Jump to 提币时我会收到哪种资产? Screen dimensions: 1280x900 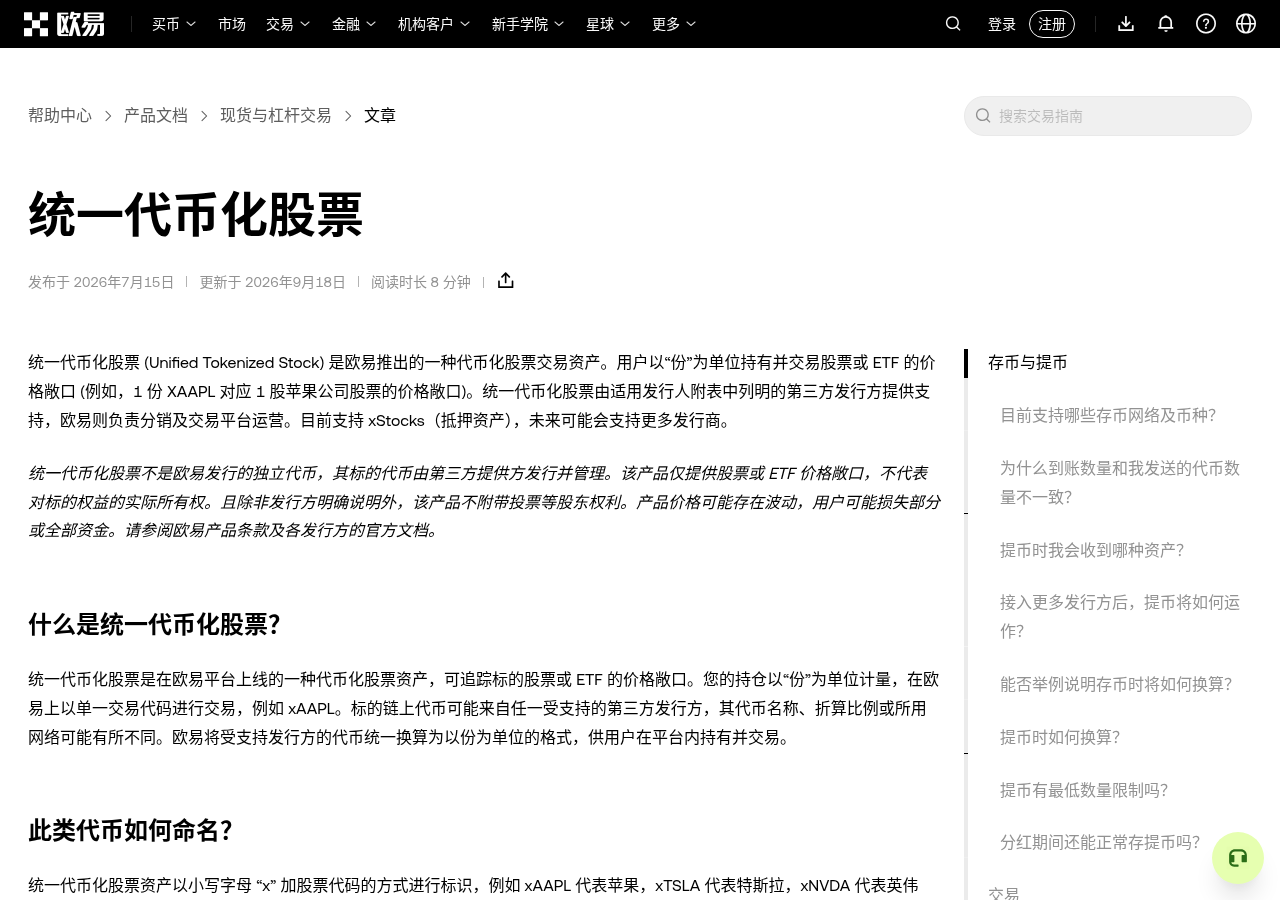1092,550
